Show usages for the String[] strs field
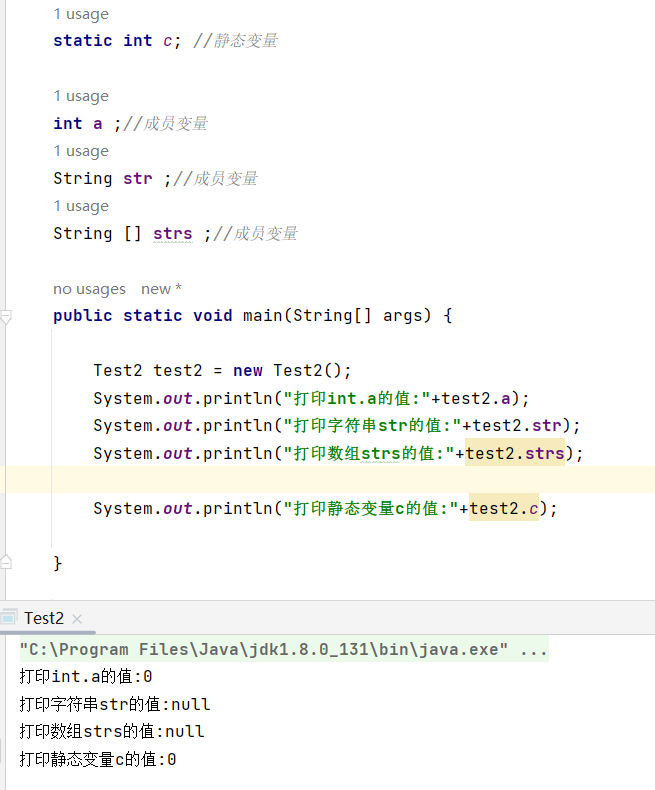655x790 pixels. point(81,206)
